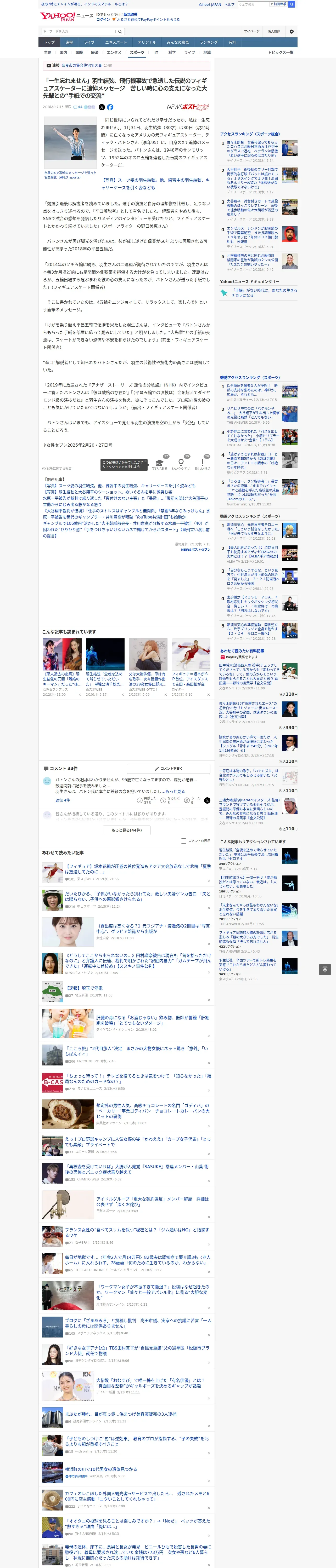Open settings via the gear icon
The height and width of the screenshot is (1568, 336).
[292, 32]
